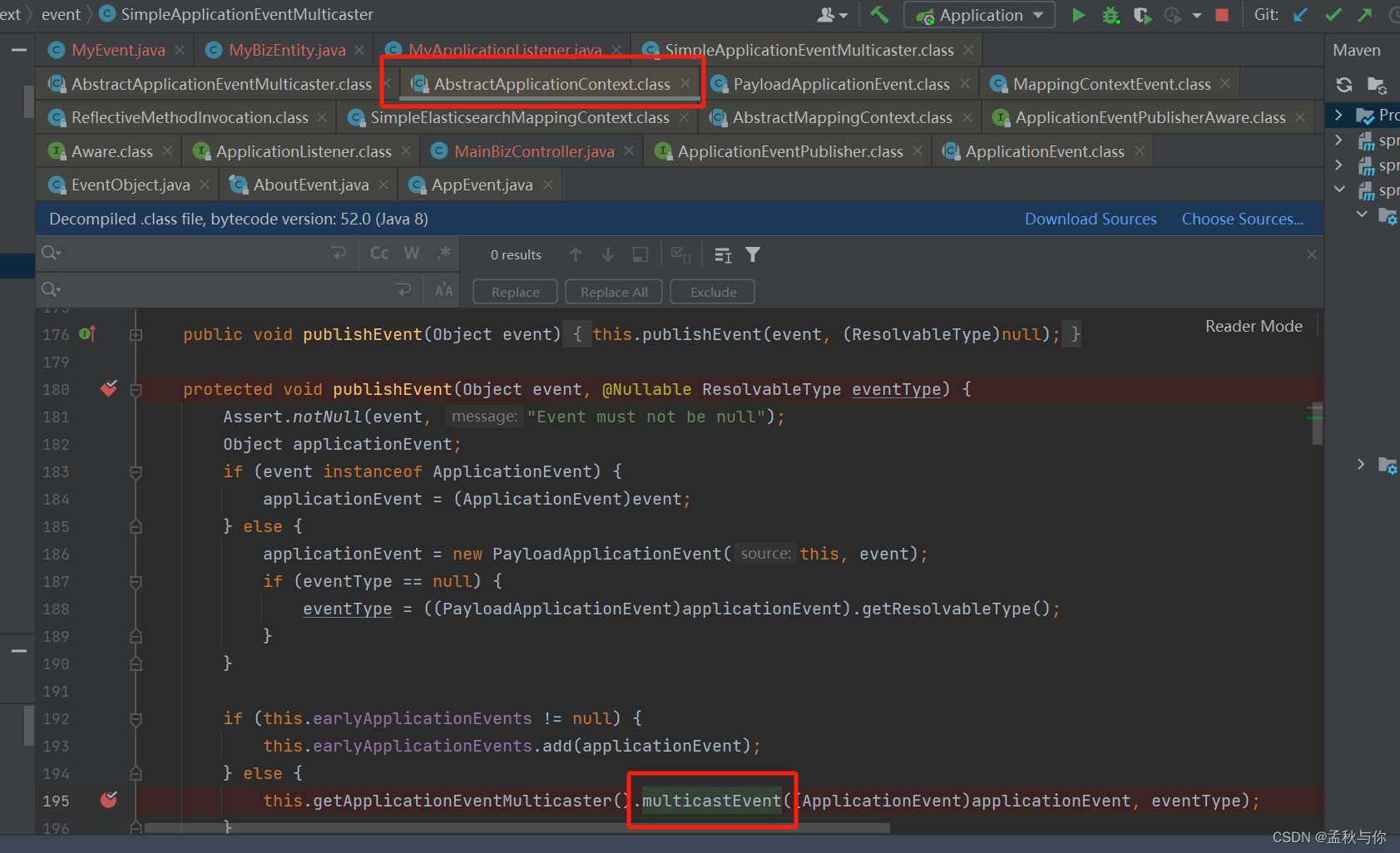Toggle the breakpoint on line 195
The width and height of the screenshot is (1400, 853).
pos(108,801)
